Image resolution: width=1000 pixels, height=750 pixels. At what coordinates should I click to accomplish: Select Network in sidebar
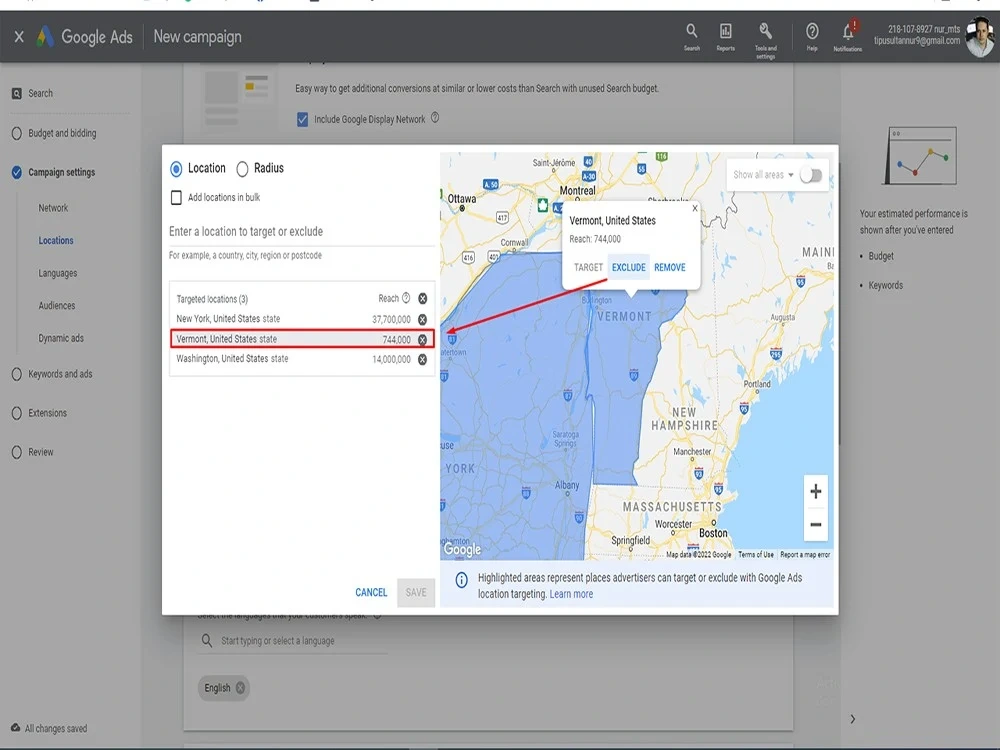pyautogui.click(x=53, y=208)
